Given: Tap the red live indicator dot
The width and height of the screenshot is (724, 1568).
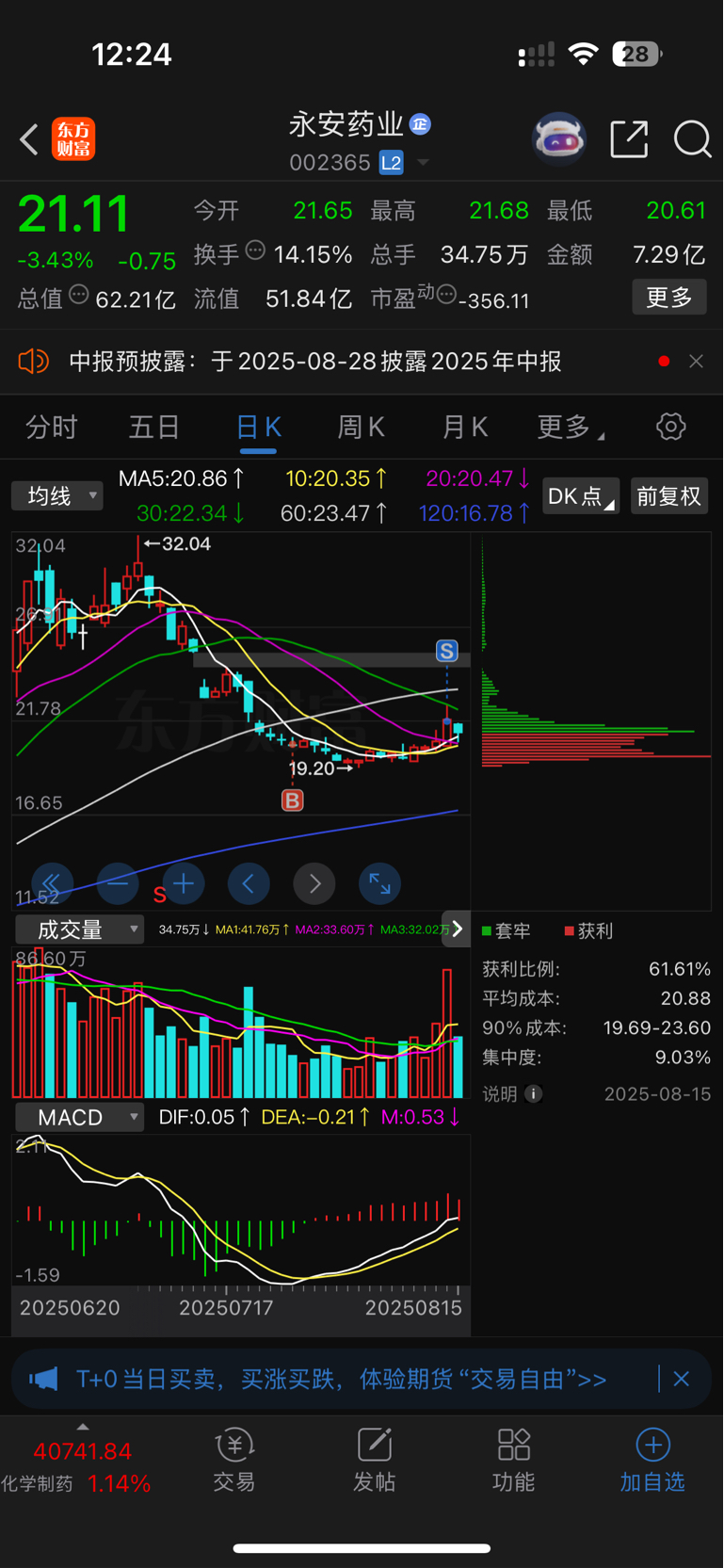Looking at the screenshot, I should tap(664, 362).
